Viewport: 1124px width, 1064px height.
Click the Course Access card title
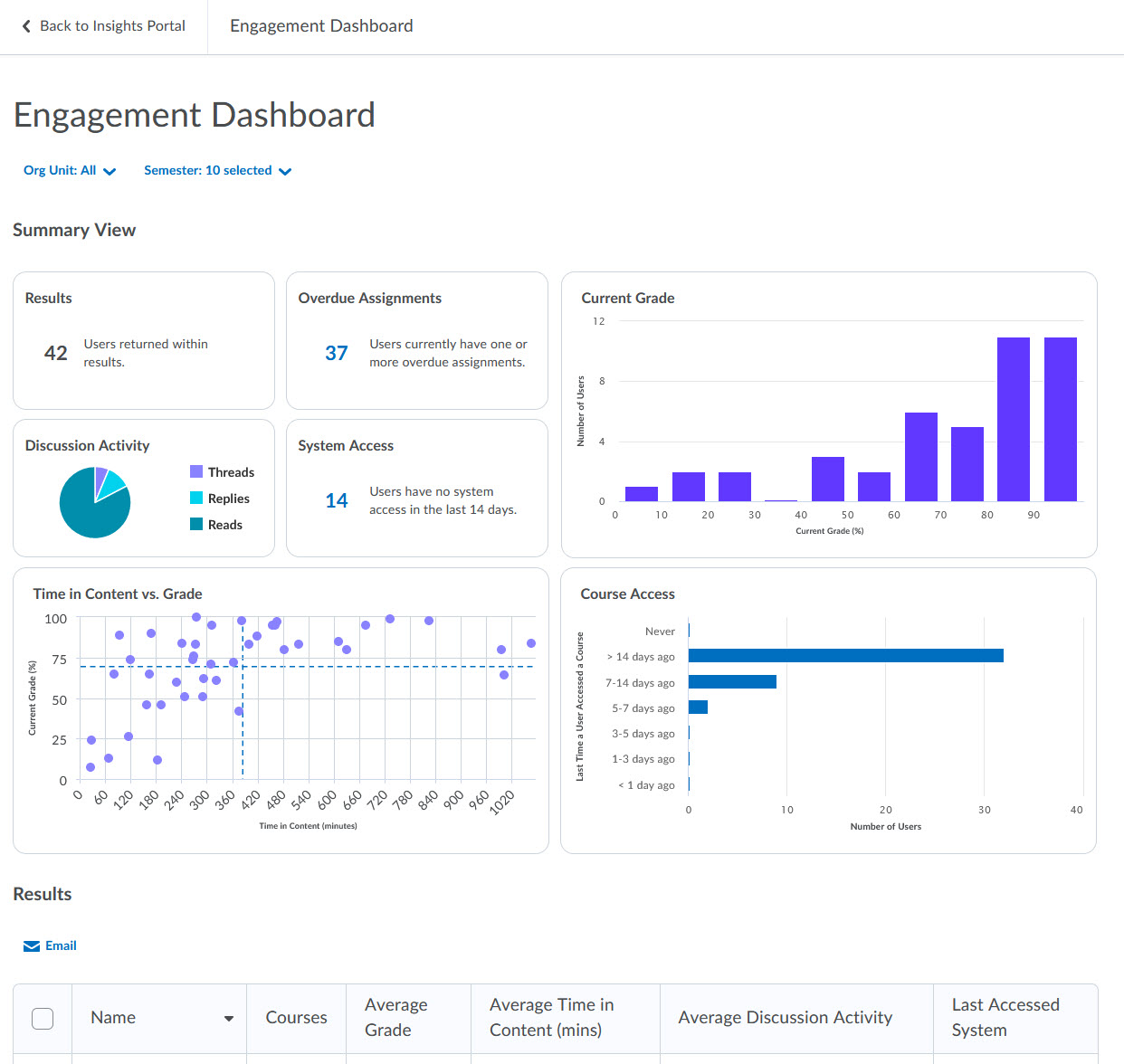point(627,594)
